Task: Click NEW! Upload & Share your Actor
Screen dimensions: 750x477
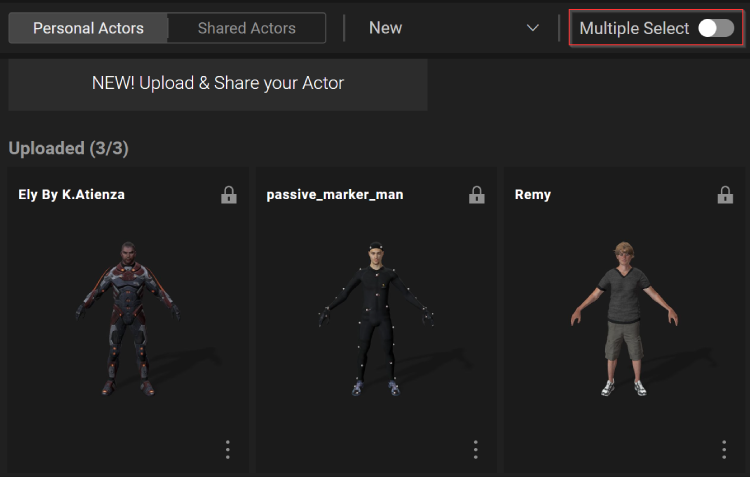Action: [x=218, y=84]
